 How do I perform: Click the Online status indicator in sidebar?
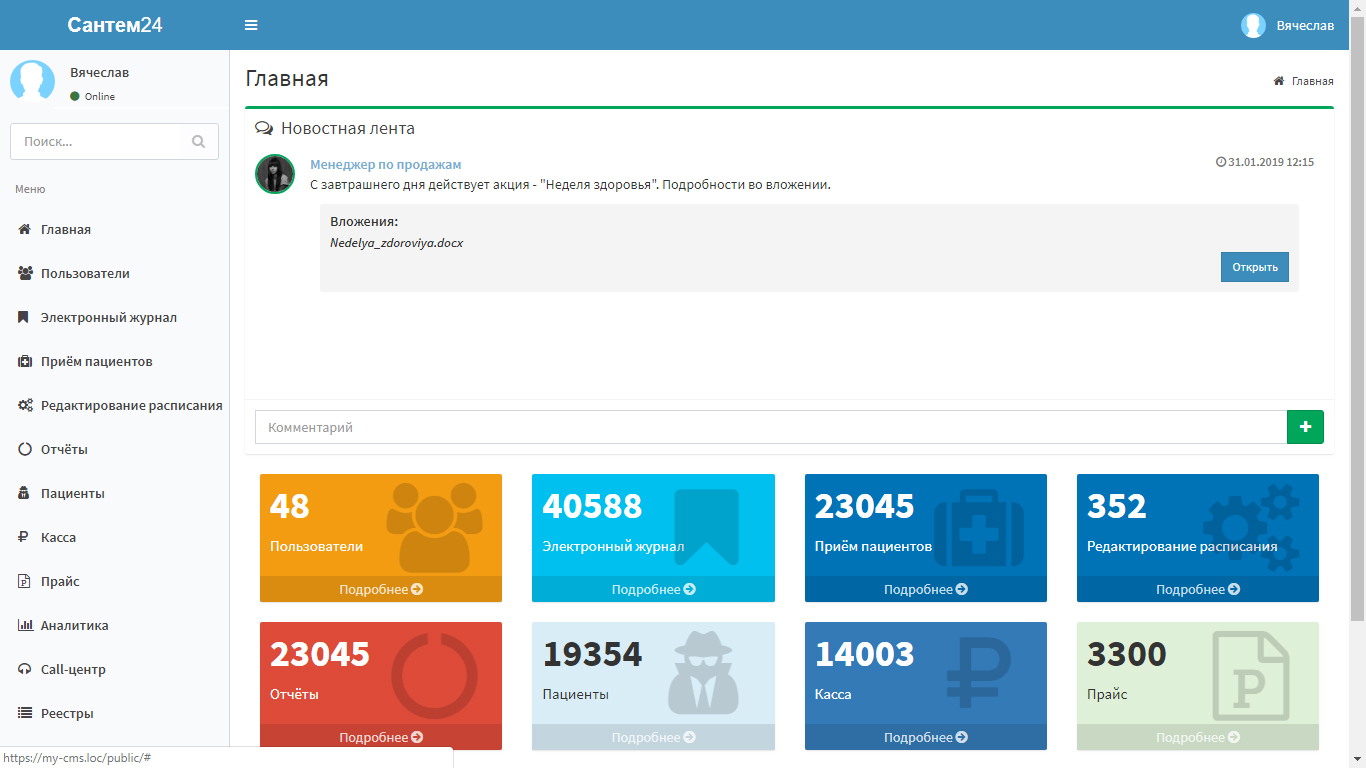tap(93, 96)
